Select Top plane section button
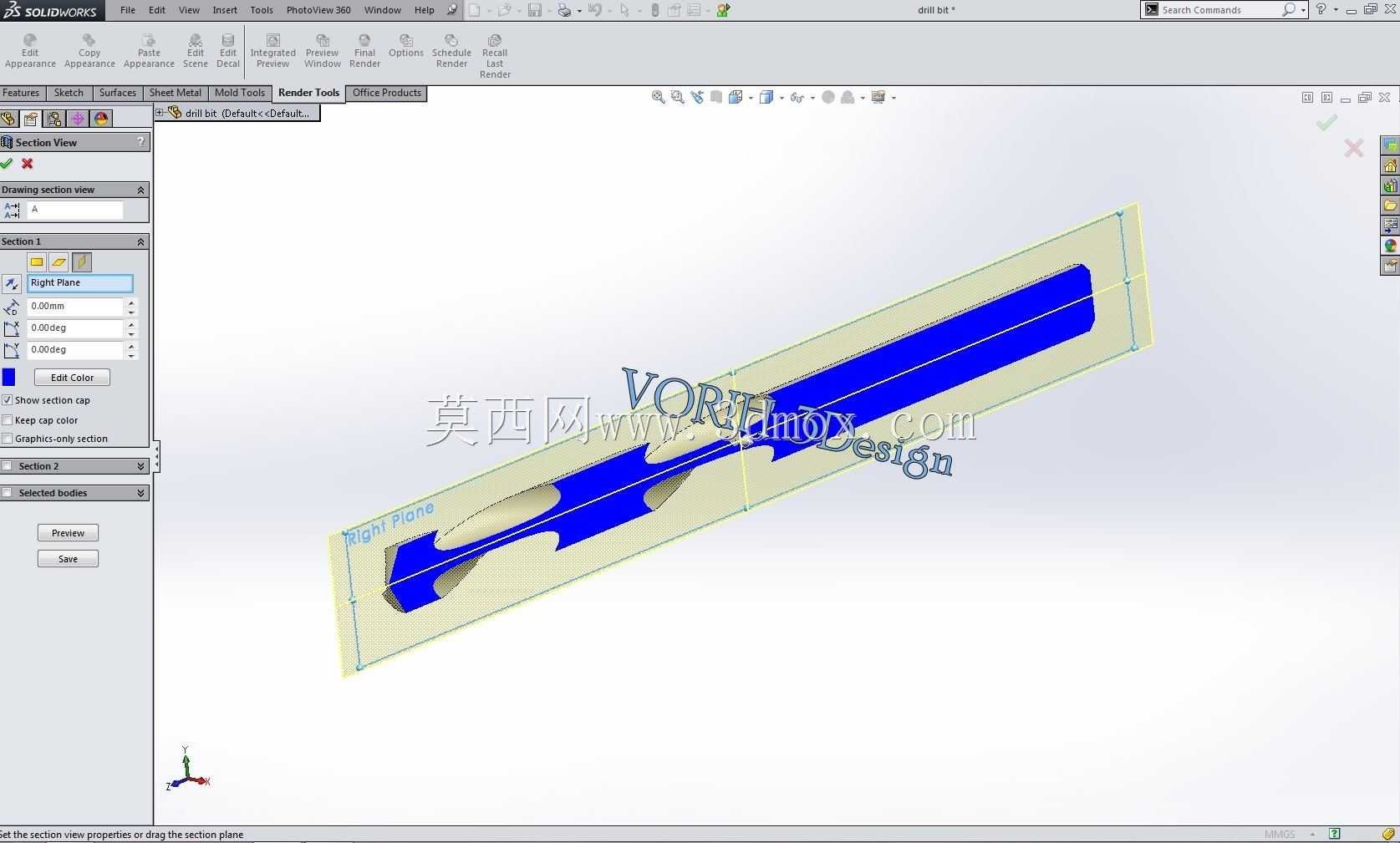Screen dimensions: 1400x843 [x=59, y=262]
